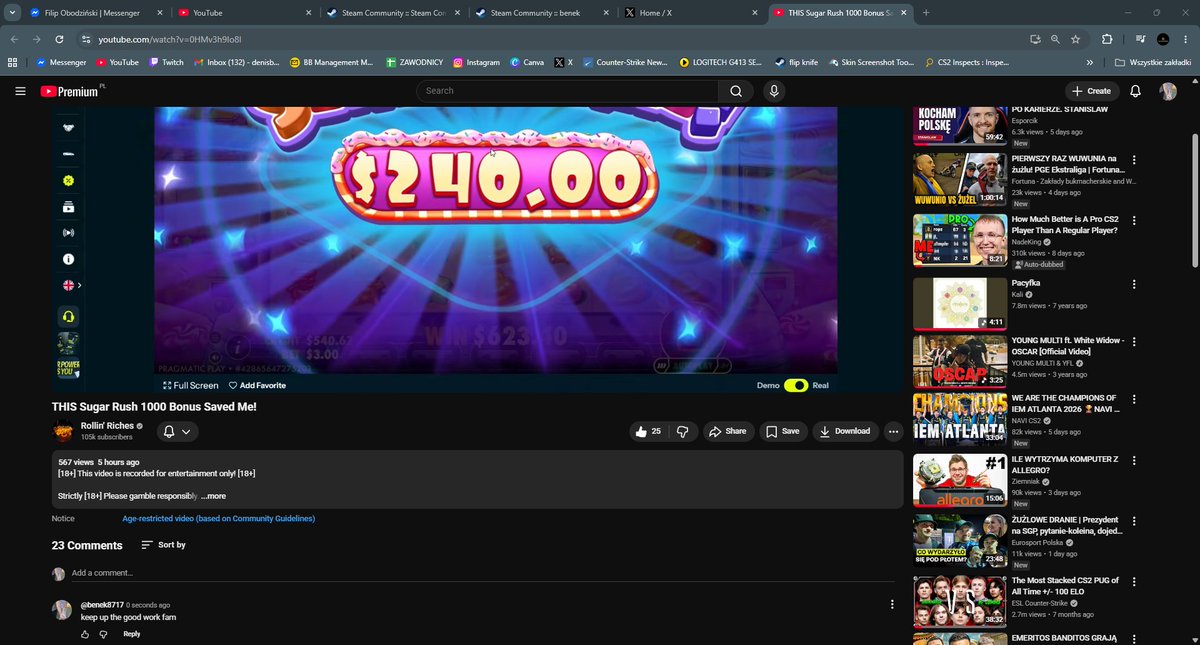The width and height of the screenshot is (1200, 645).
Task: Open the YouTube account avatar menu
Action: 1168,91
